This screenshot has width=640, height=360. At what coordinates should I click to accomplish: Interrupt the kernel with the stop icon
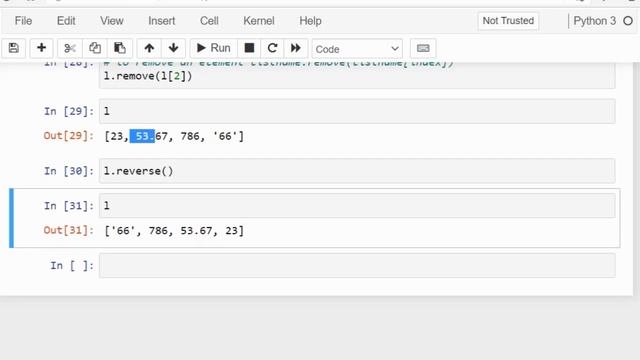click(x=249, y=48)
